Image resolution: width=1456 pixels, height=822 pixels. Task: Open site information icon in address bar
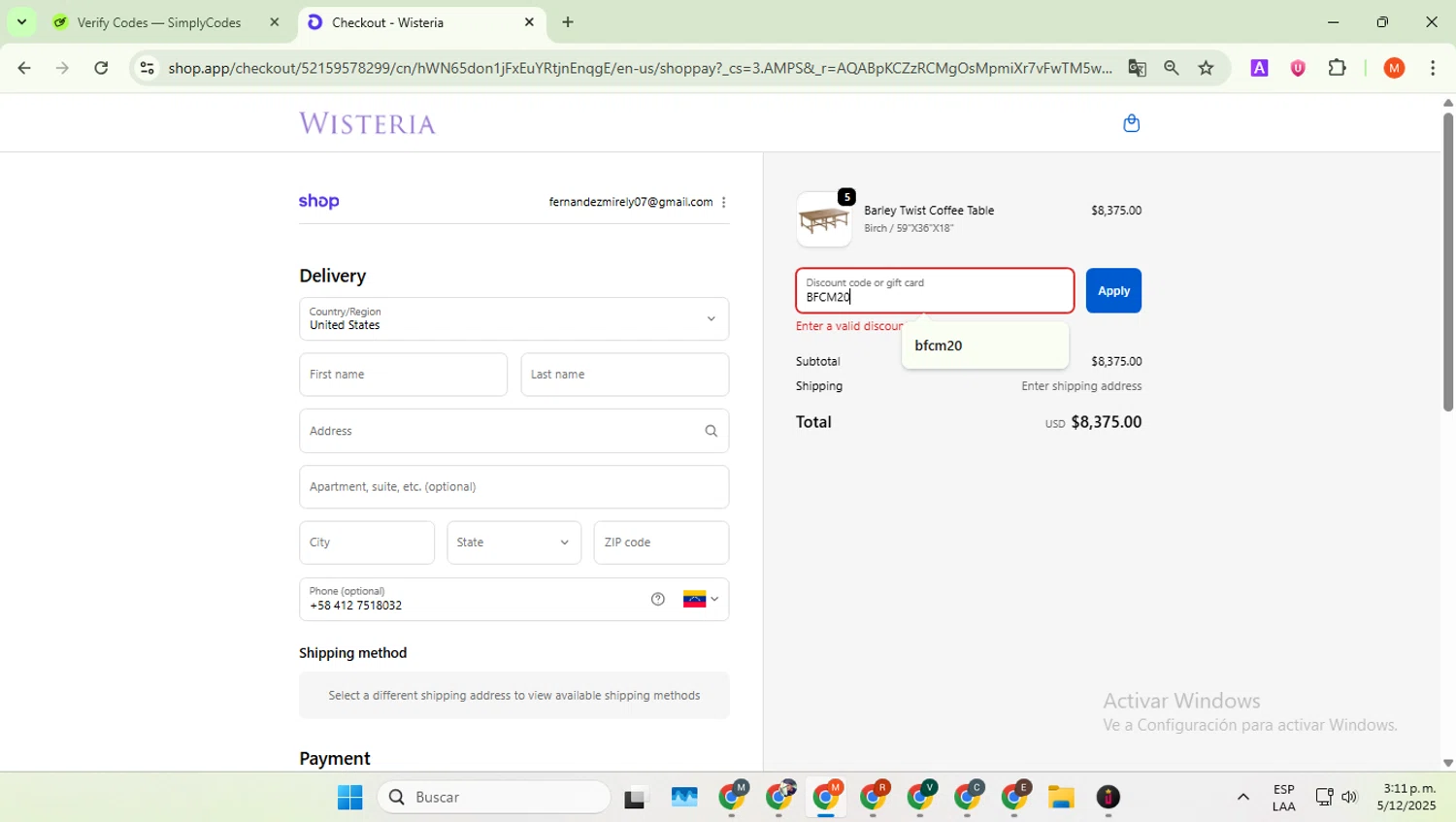147,68
